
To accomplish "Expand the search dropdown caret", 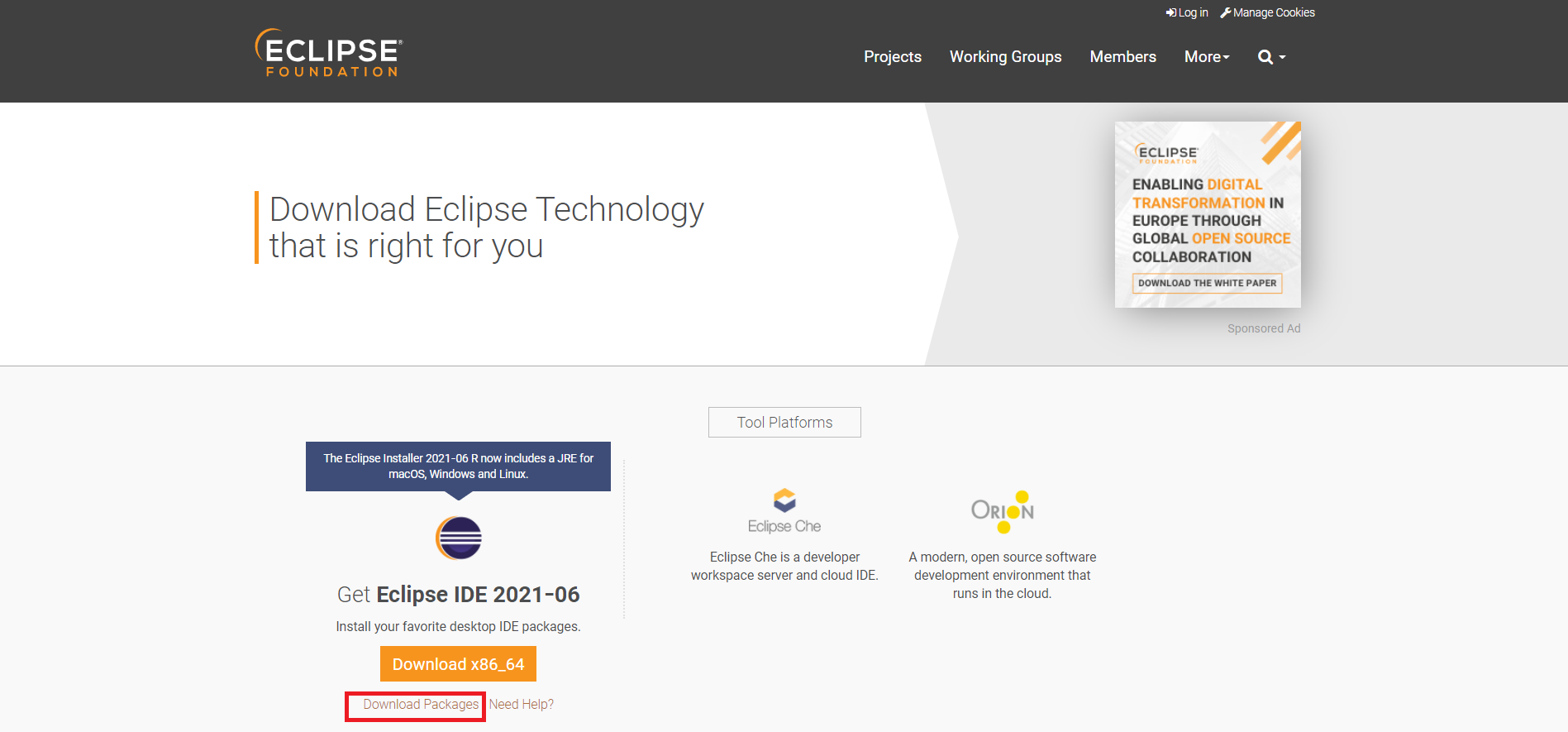I will [x=1282, y=57].
